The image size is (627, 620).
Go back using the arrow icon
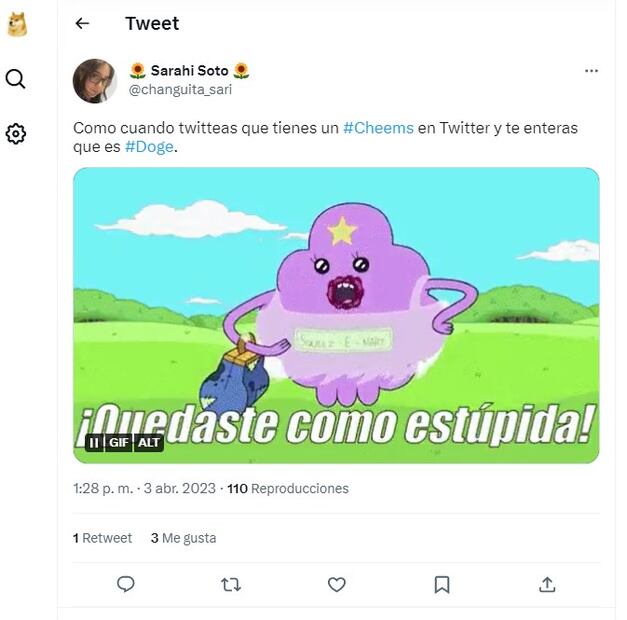[x=82, y=24]
